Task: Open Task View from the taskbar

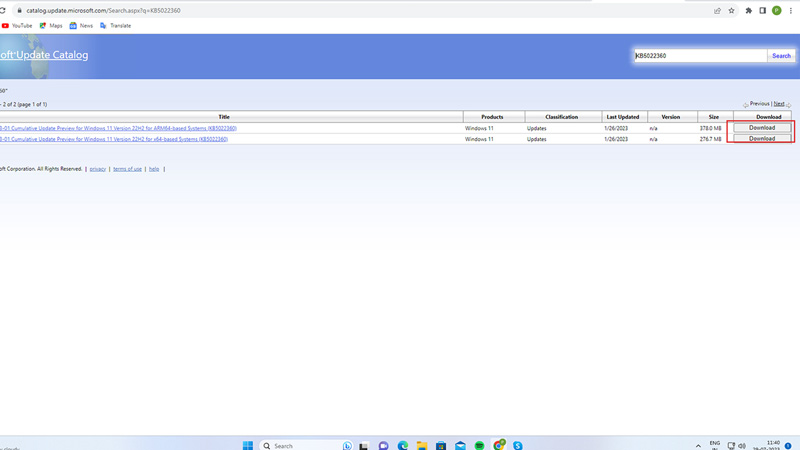Action: [364, 445]
